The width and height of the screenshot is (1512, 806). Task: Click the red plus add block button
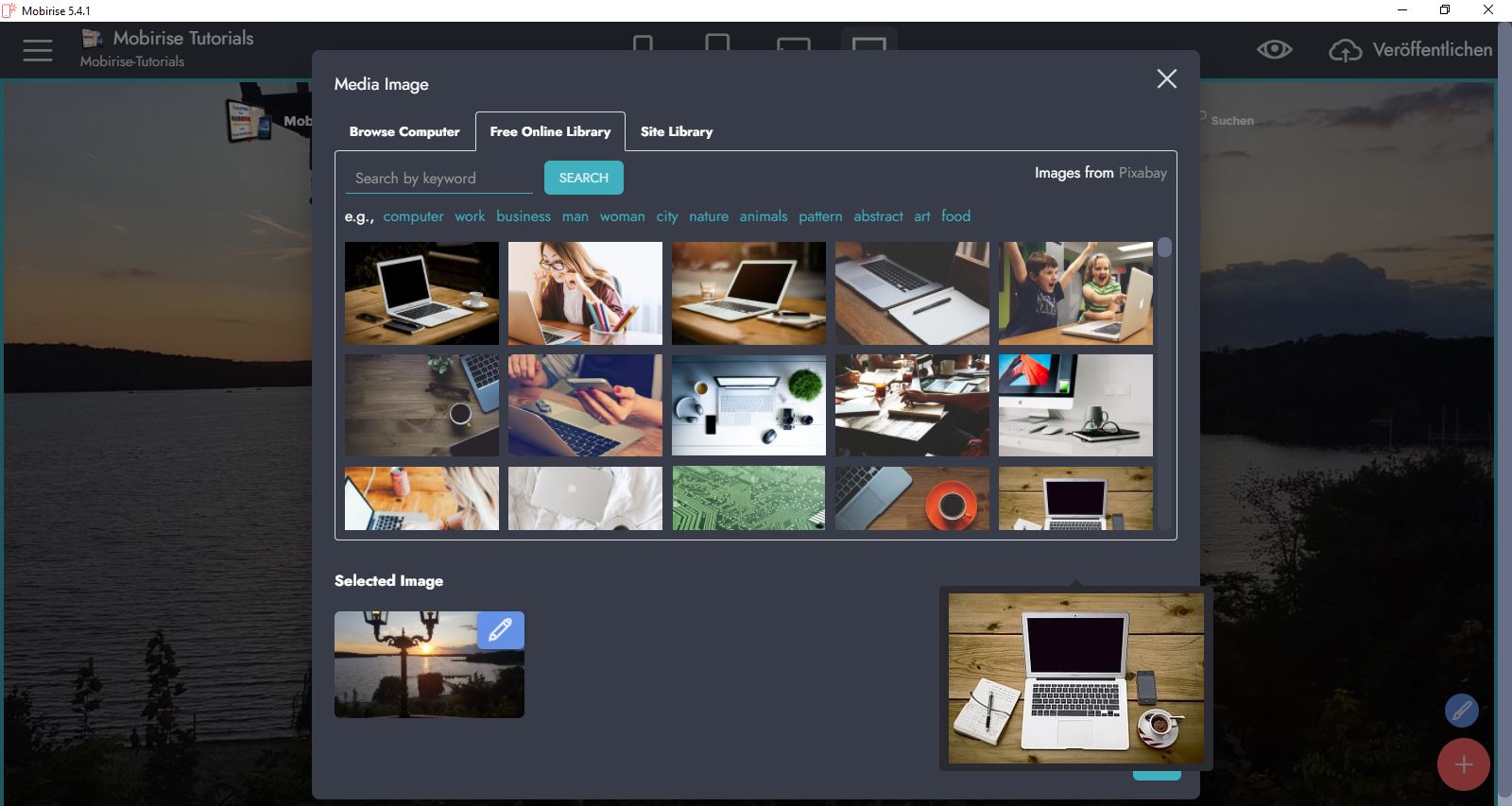(1464, 764)
